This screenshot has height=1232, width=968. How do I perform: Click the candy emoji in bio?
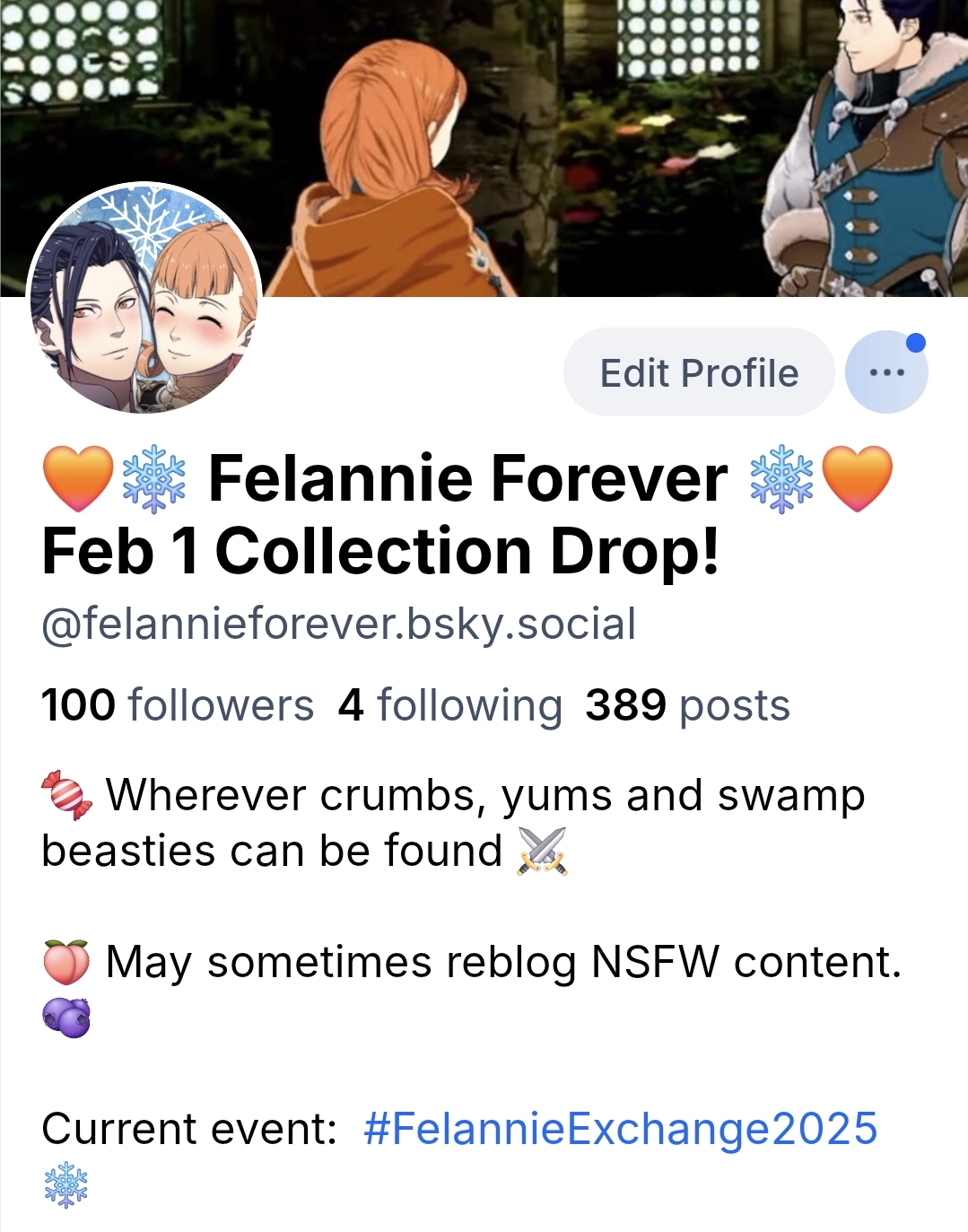click(x=66, y=795)
